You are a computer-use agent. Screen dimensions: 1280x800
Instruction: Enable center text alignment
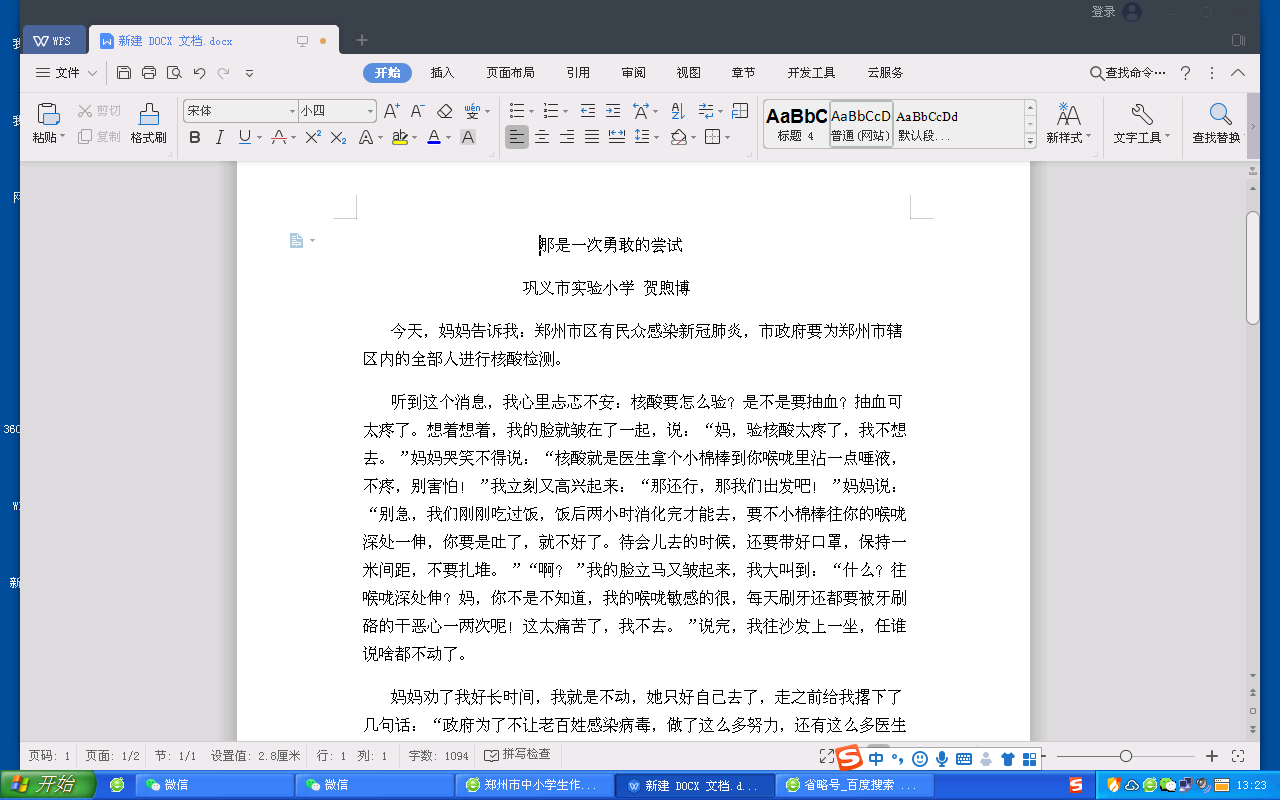542,137
